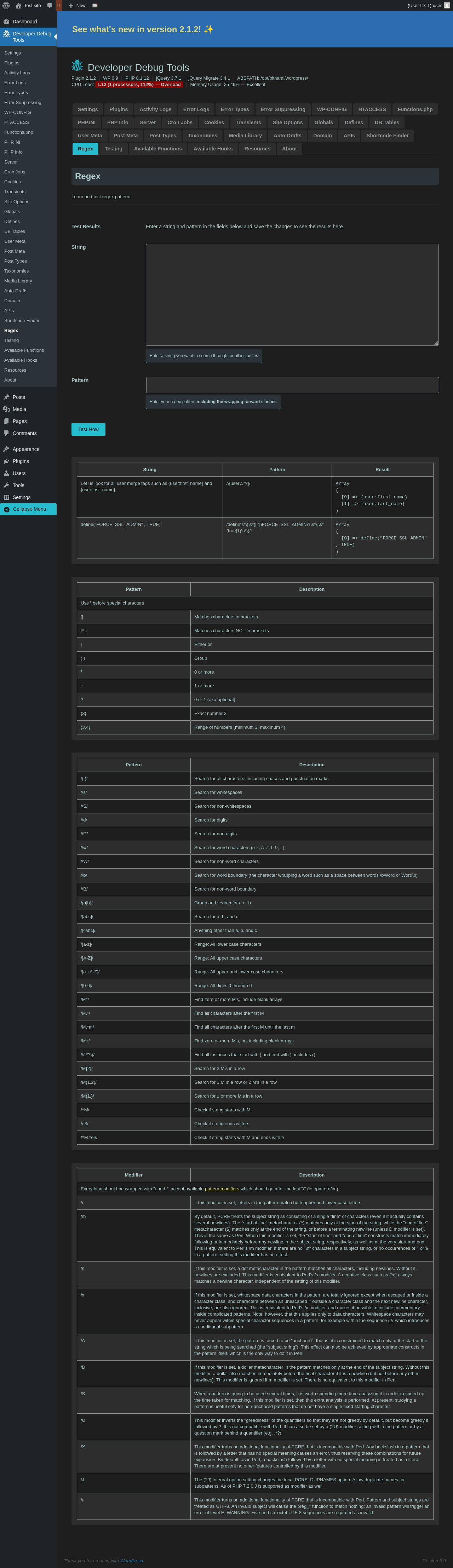Click the Posts pushpin icon
The height and width of the screenshot is (1568, 453).
[6, 397]
